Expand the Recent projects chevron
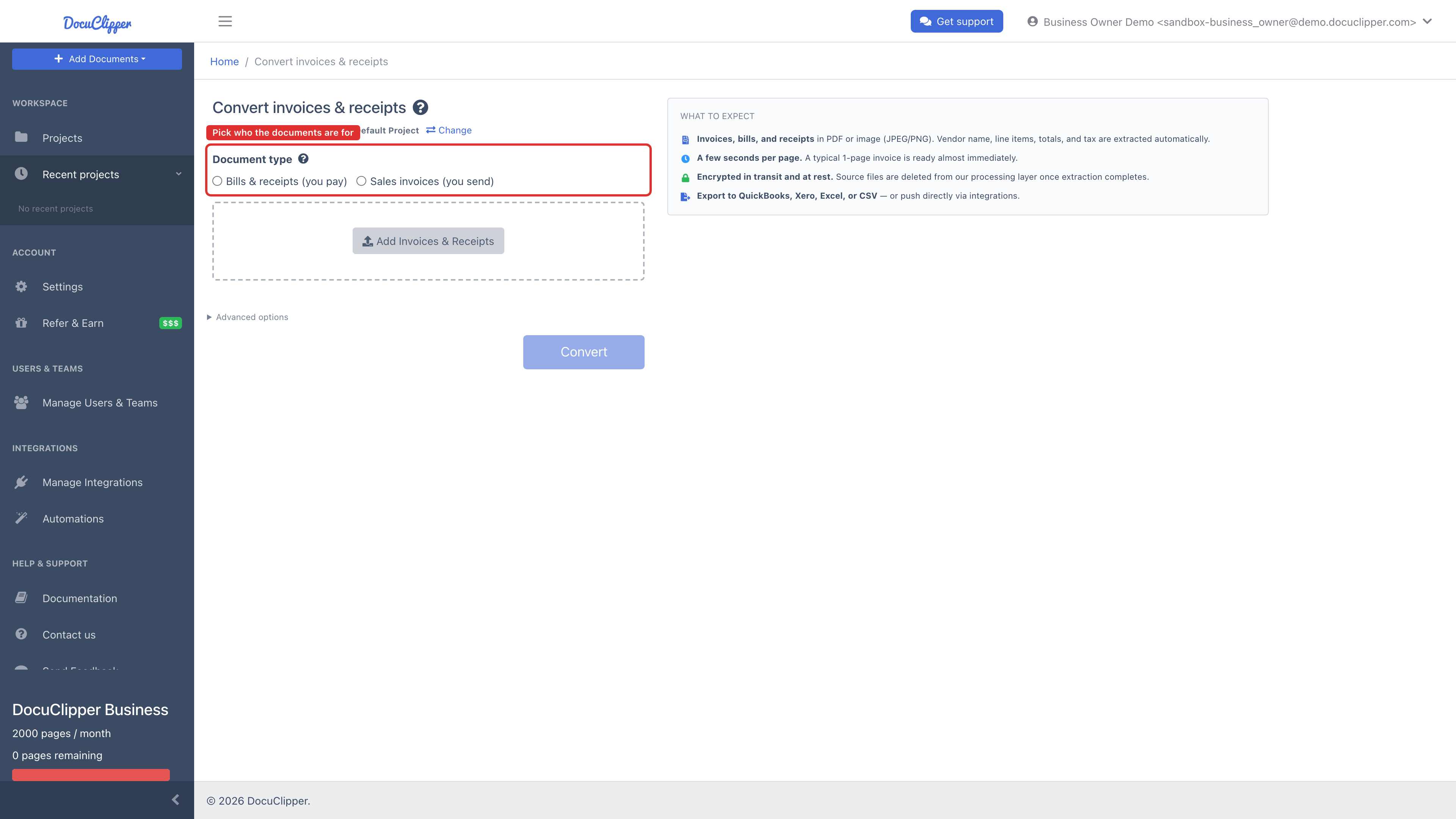Screen dimensions: 1456x819 pyautogui.click(x=179, y=174)
